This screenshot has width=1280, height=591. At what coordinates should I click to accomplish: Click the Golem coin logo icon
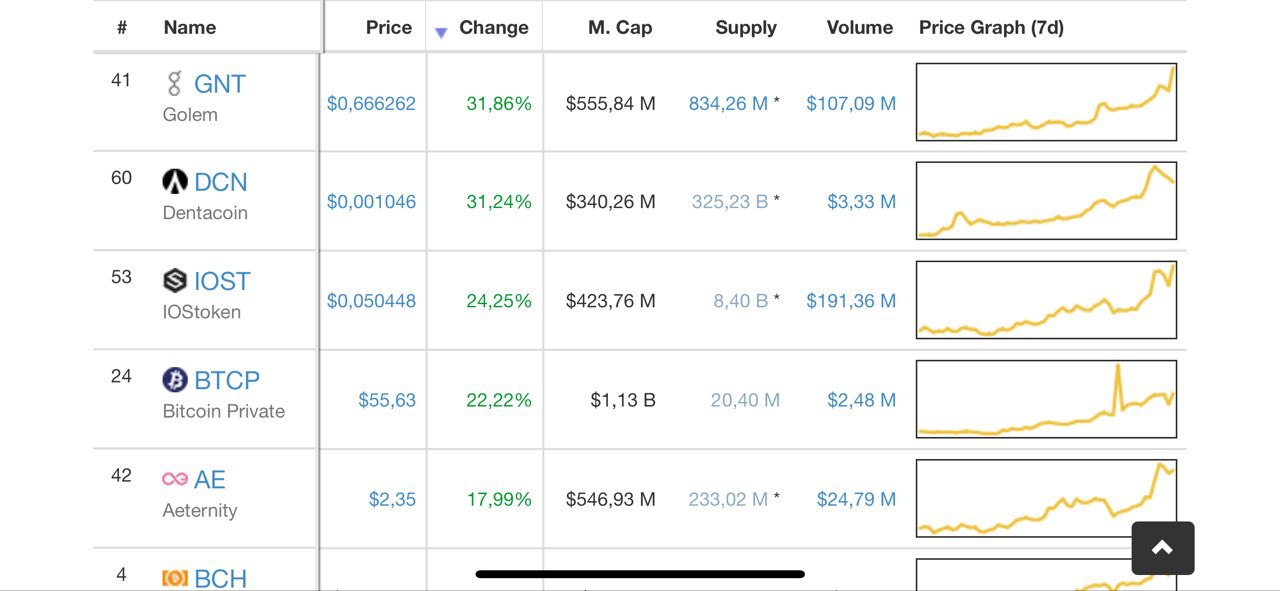pos(175,83)
